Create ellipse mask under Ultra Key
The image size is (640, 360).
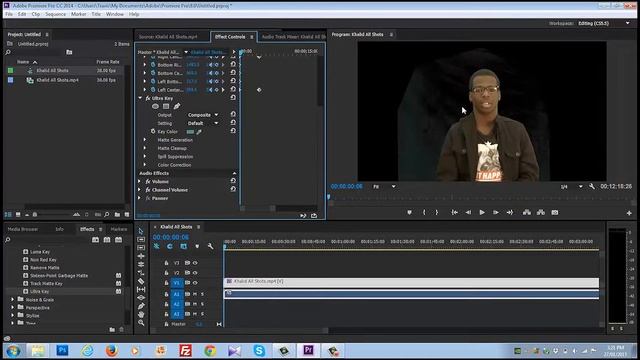155,107
